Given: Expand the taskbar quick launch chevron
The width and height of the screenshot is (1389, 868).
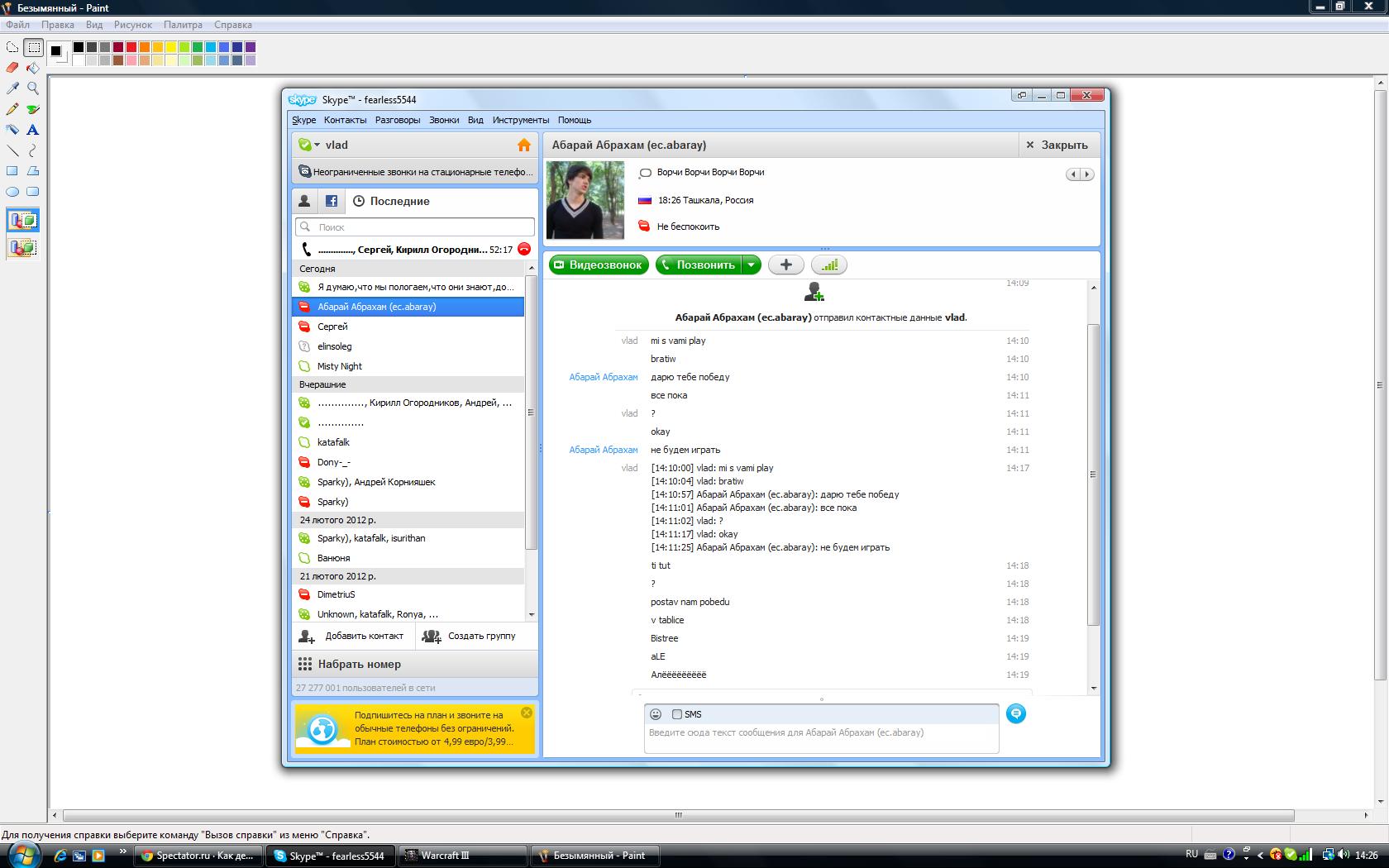Looking at the screenshot, I should (123, 851).
